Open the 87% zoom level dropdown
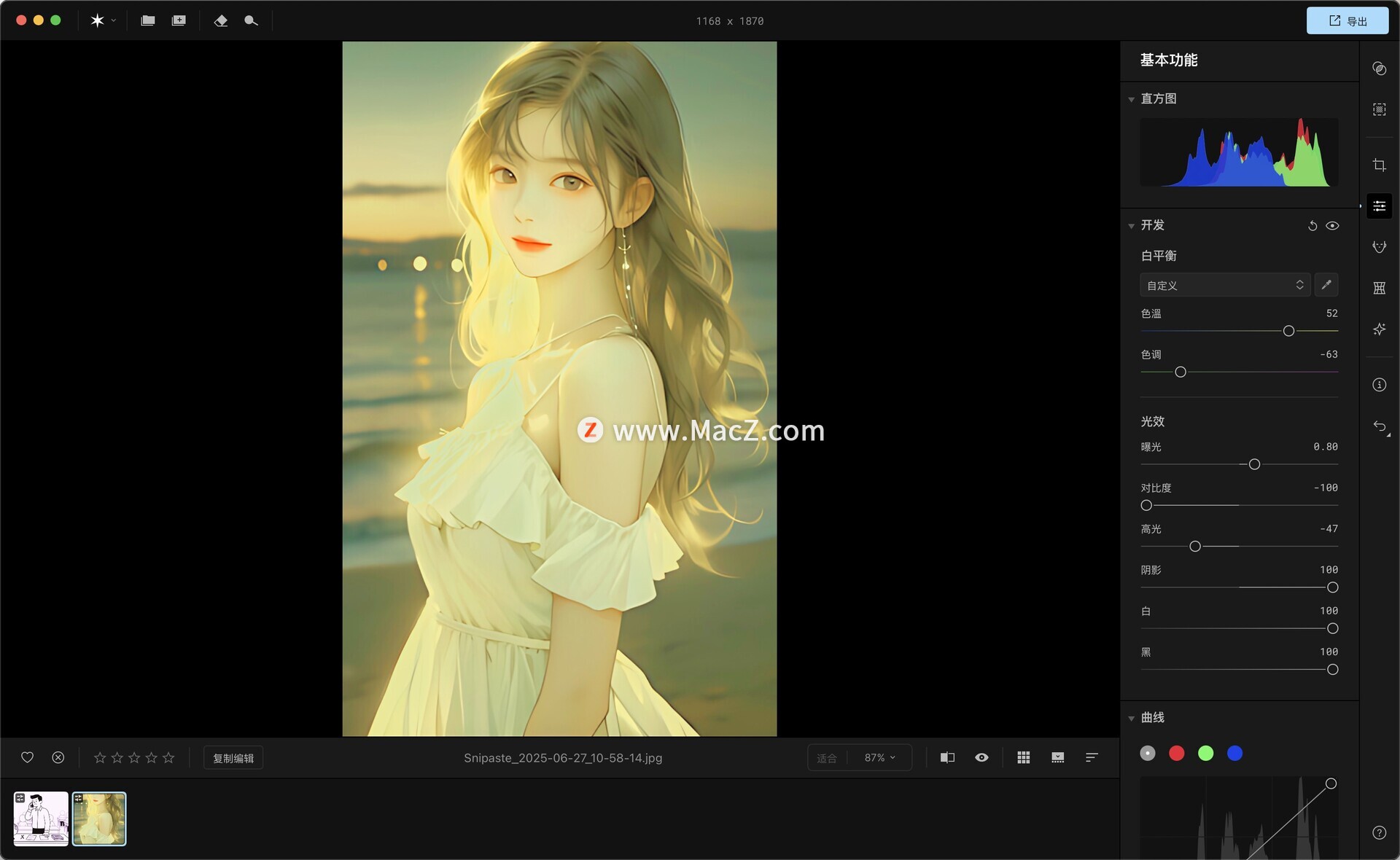The width and height of the screenshot is (1400, 860). [x=880, y=758]
